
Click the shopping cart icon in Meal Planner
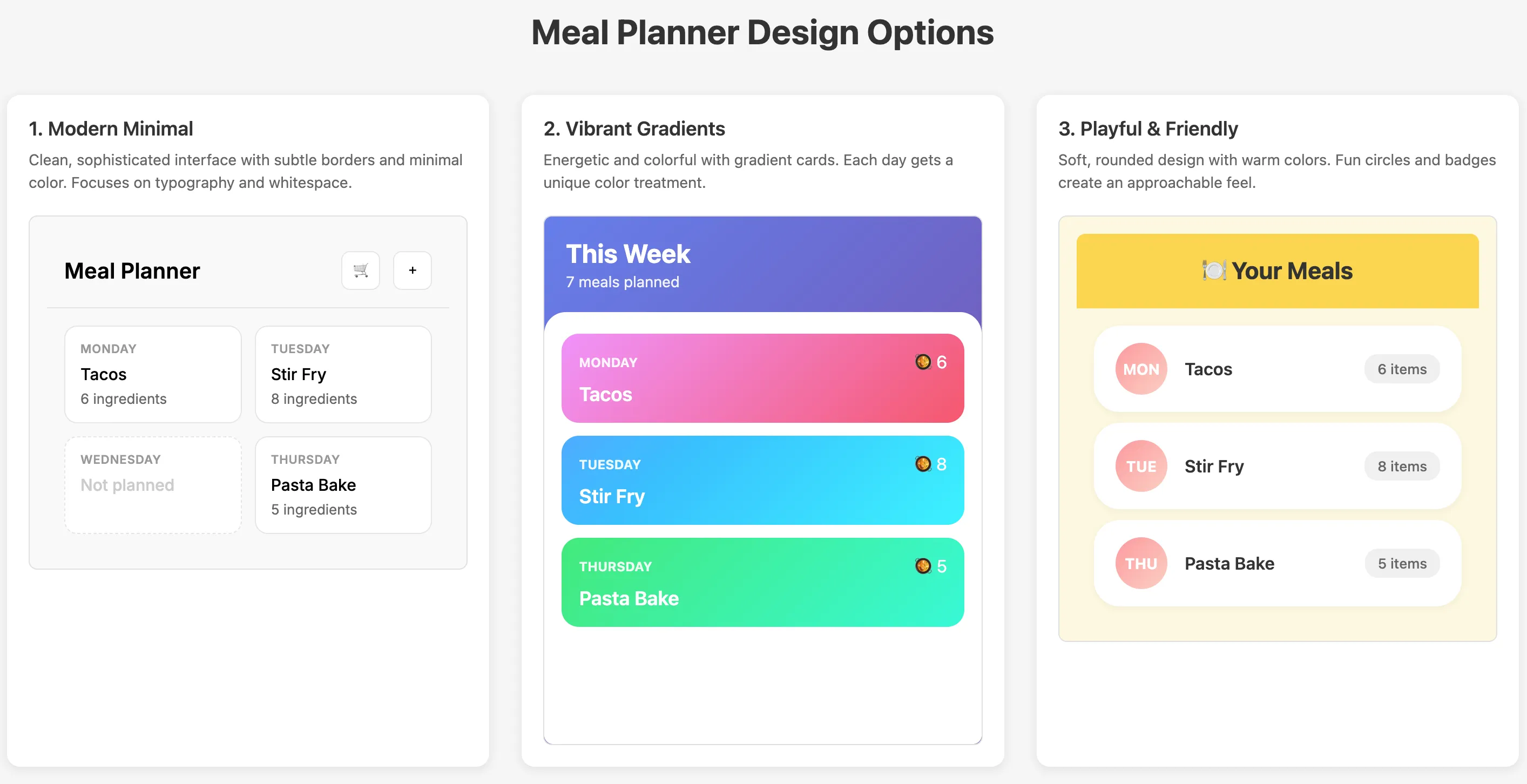360,270
